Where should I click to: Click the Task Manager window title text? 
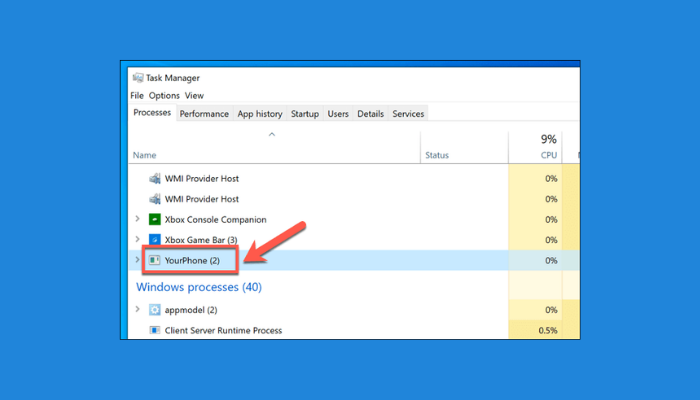tap(173, 78)
